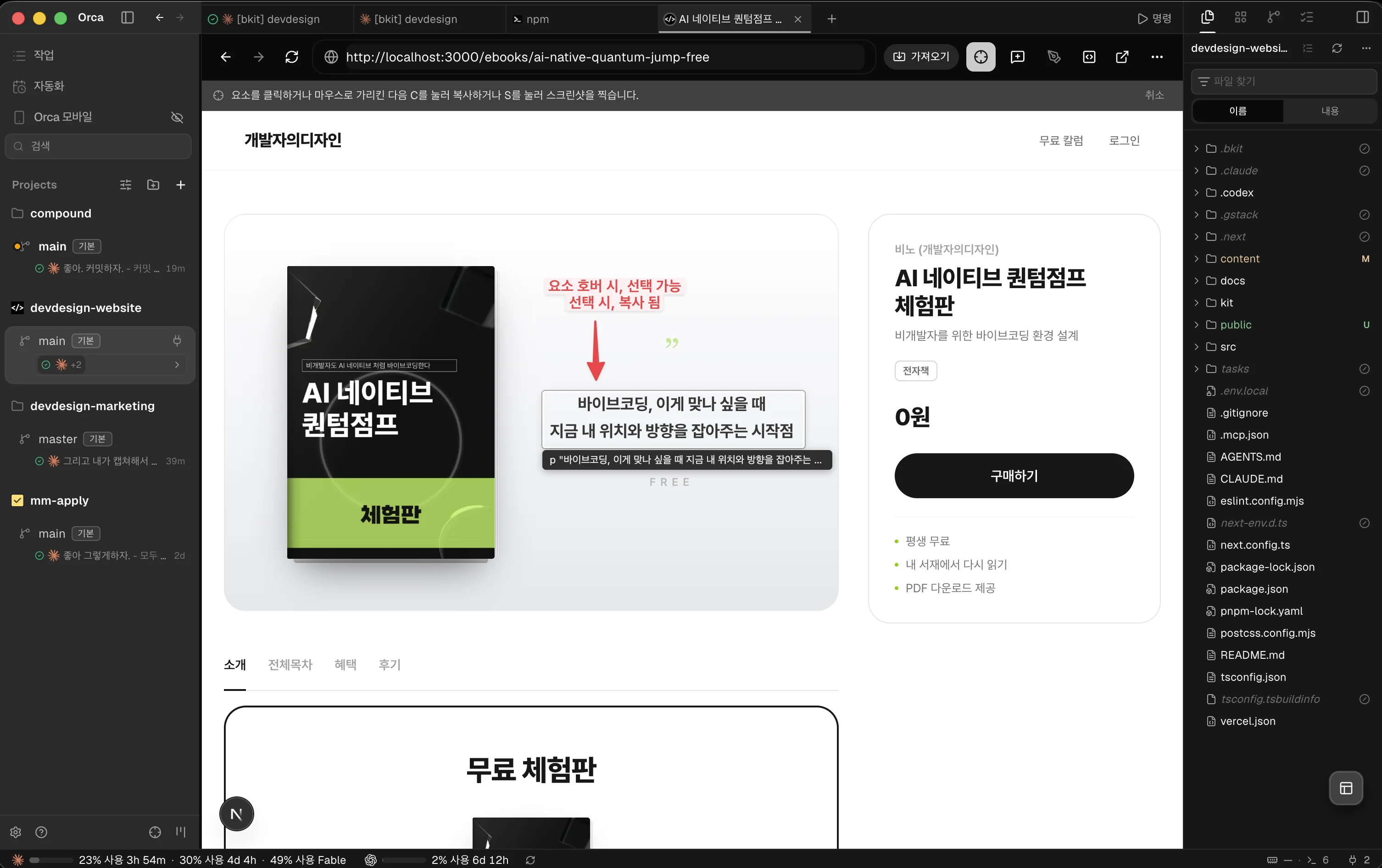Image resolution: width=1382 pixels, height=868 pixels.
Task: Reload the localhost page
Action: (291, 57)
